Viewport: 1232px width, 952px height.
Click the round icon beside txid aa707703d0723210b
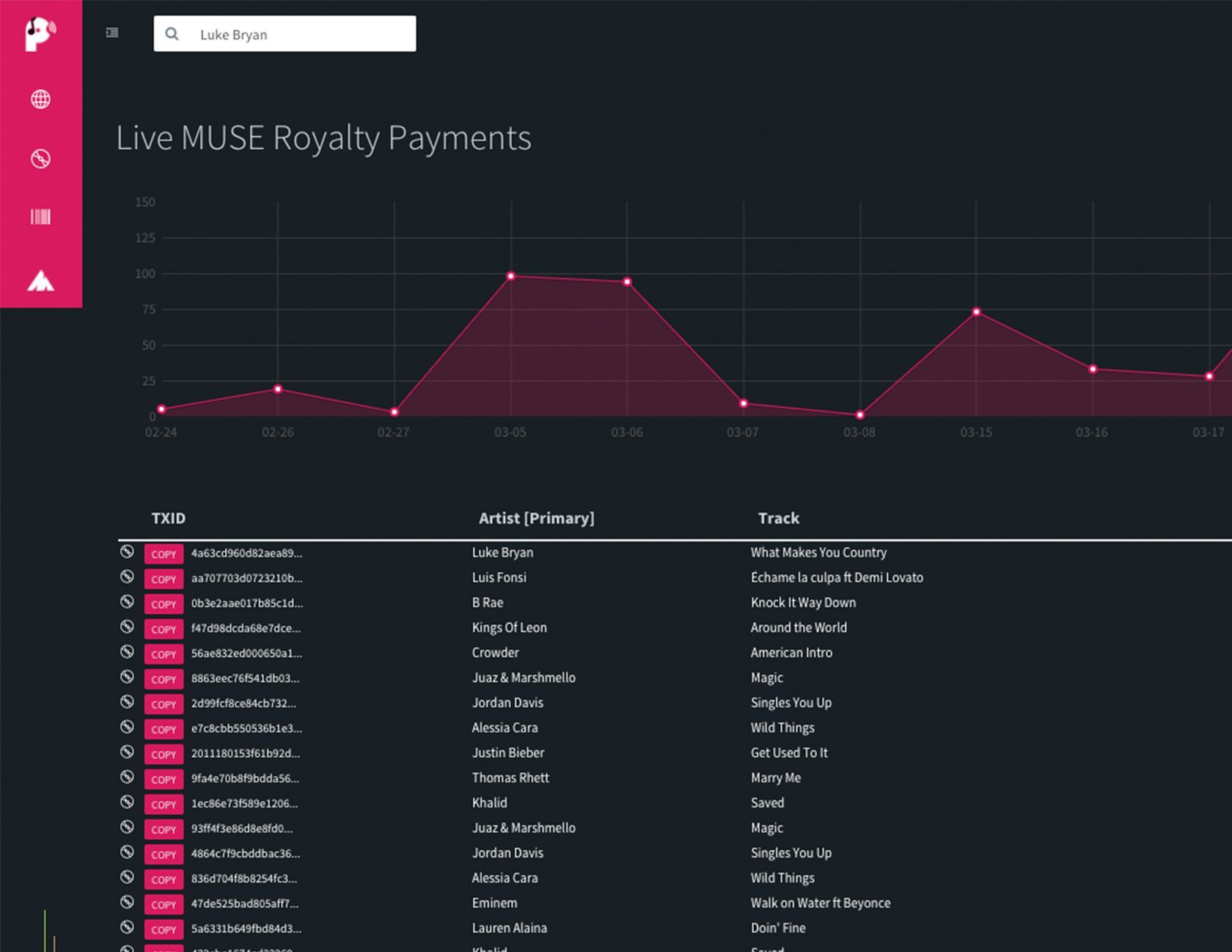point(127,576)
